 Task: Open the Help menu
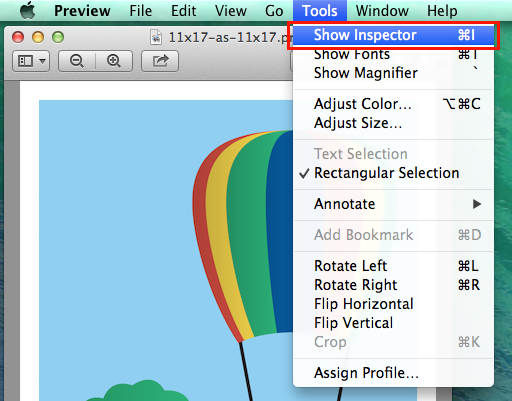pos(442,11)
